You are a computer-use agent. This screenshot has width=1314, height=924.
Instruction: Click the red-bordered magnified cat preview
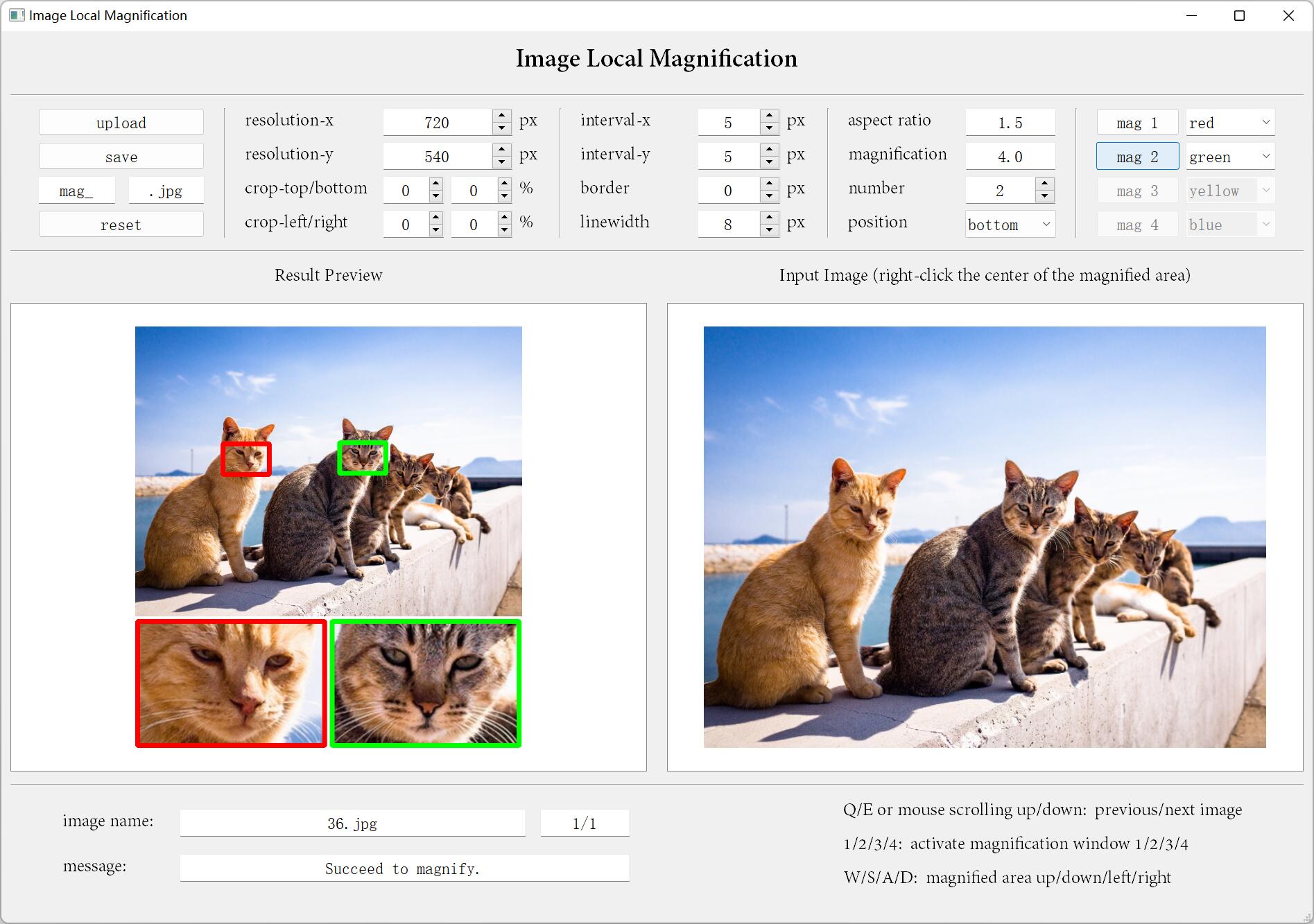[x=231, y=683]
